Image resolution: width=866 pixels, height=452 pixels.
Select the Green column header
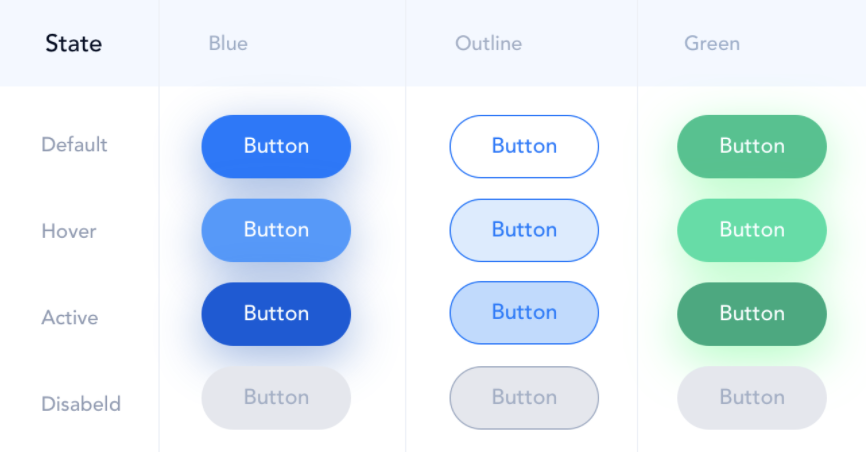pos(712,43)
